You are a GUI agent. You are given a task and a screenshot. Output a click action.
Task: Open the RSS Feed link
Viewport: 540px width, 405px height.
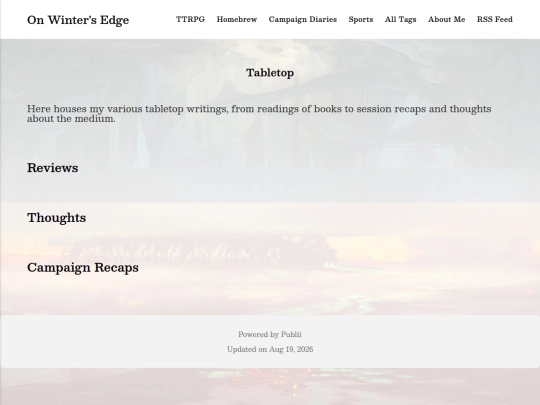tap(495, 19)
